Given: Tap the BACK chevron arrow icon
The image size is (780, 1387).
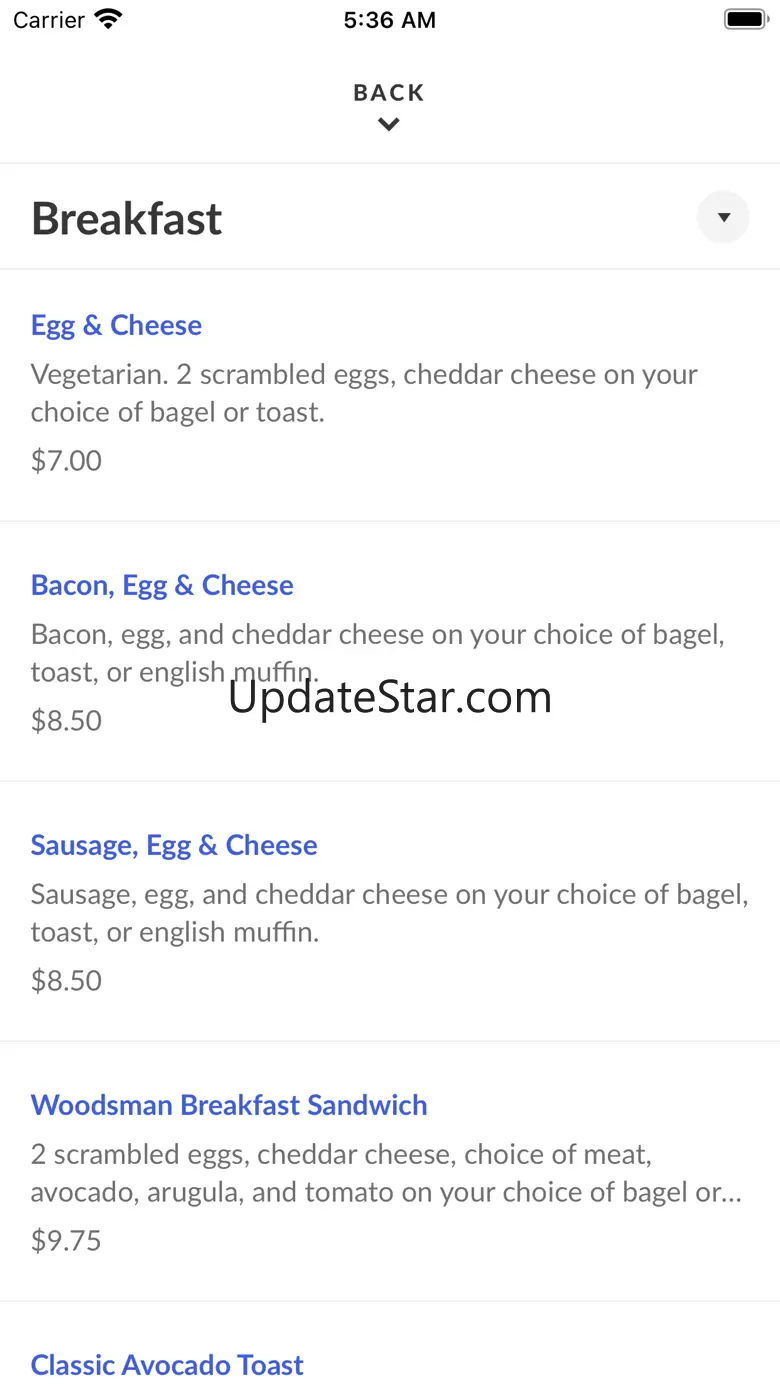Looking at the screenshot, I should click(389, 125).
